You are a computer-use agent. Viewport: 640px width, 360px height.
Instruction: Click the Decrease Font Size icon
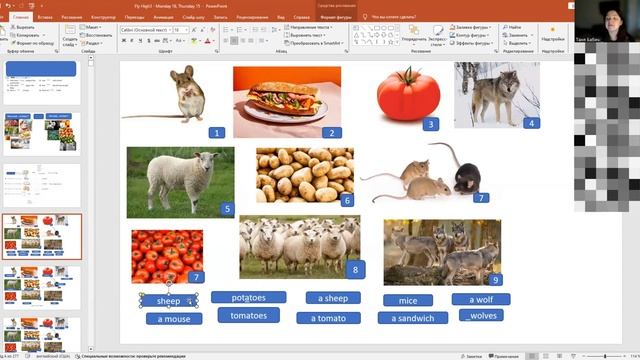pos(202,30)
